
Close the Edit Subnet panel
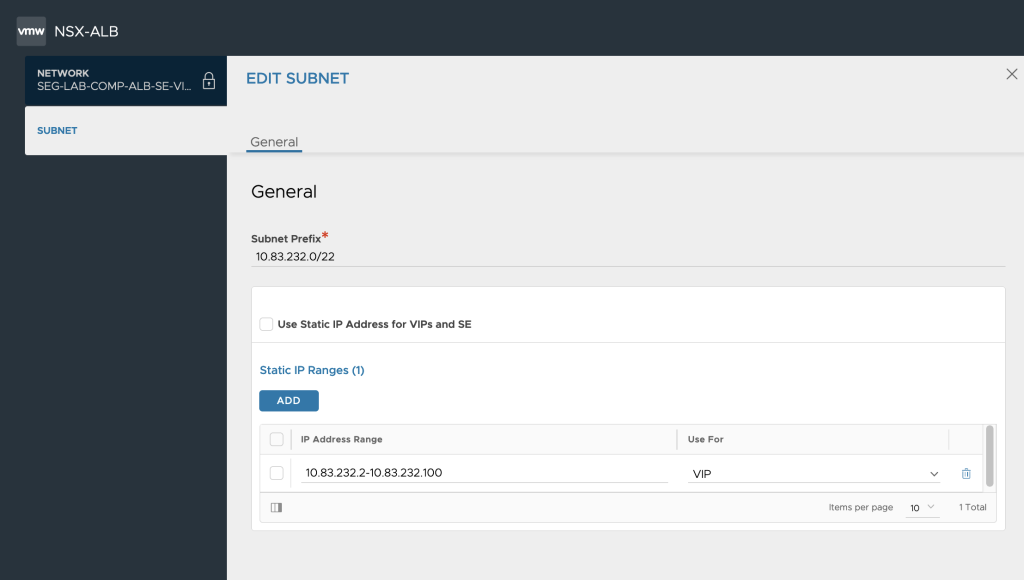(x=1012, y=74)
